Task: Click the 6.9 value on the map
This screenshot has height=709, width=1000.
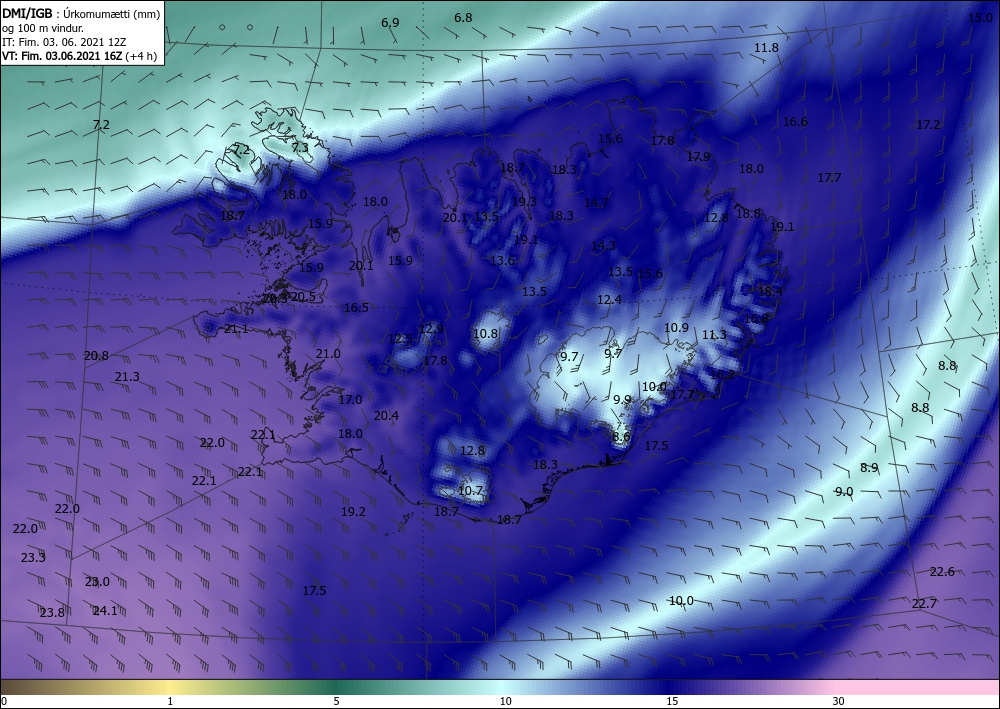Action: (x=390, y=23)
